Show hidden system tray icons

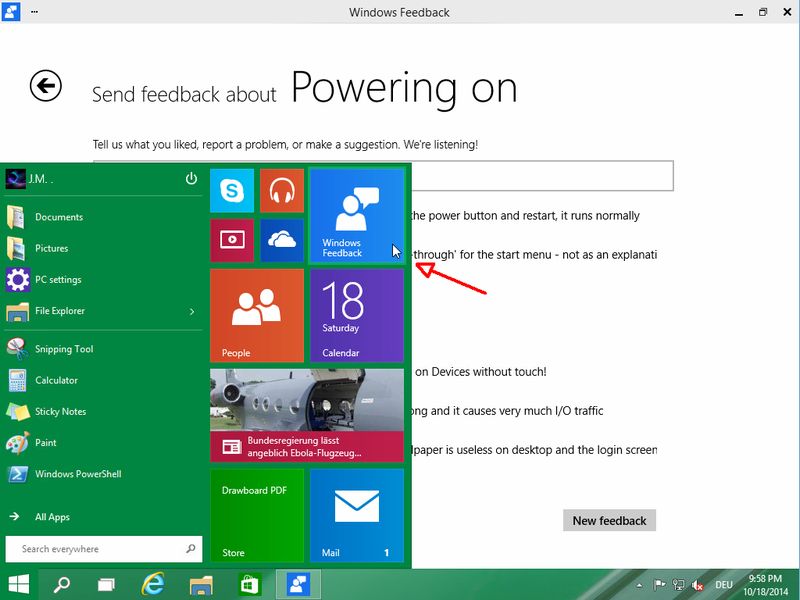coord(639,585)
